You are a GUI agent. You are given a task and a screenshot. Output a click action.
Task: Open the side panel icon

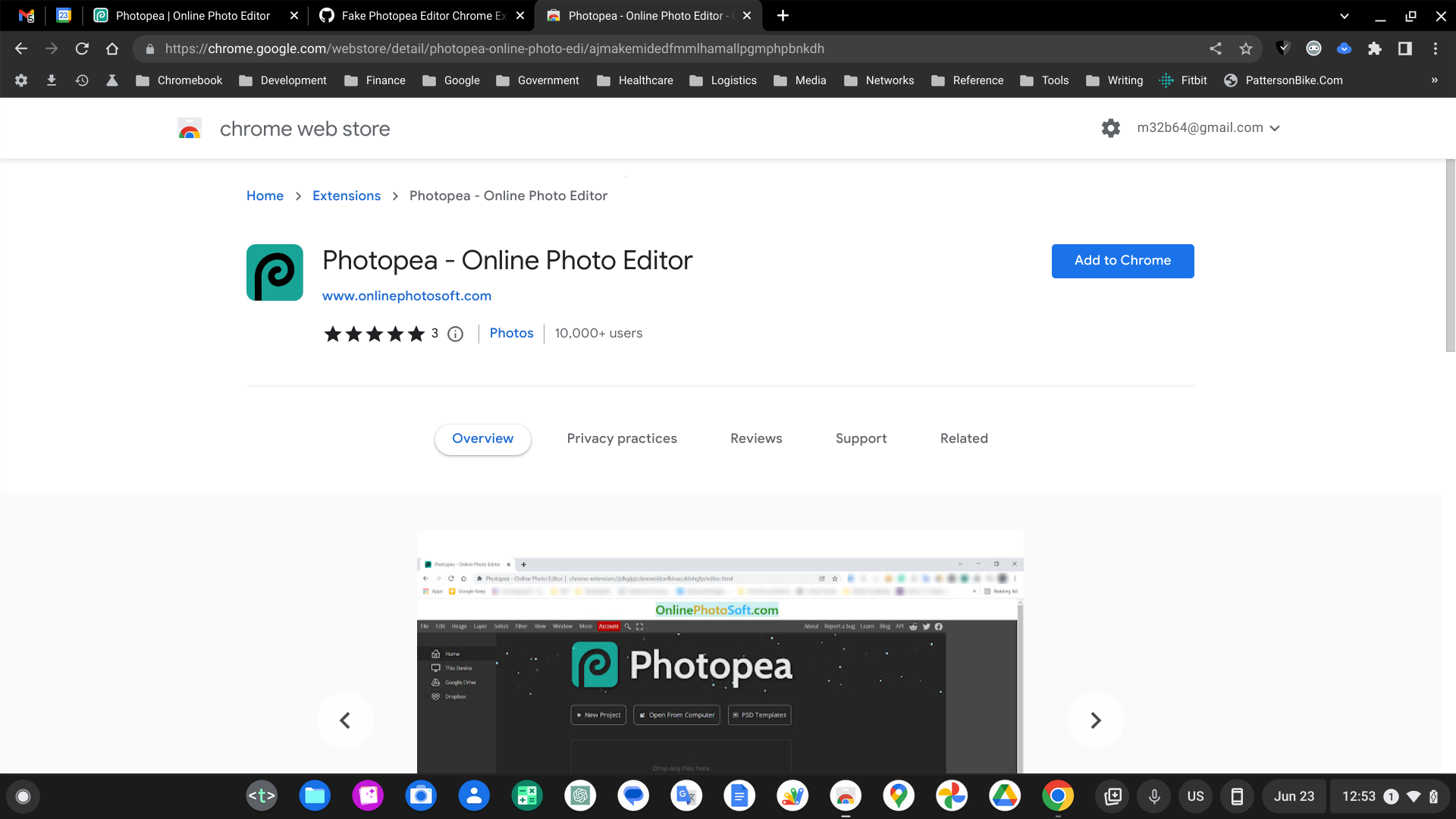click(1404, 48)
